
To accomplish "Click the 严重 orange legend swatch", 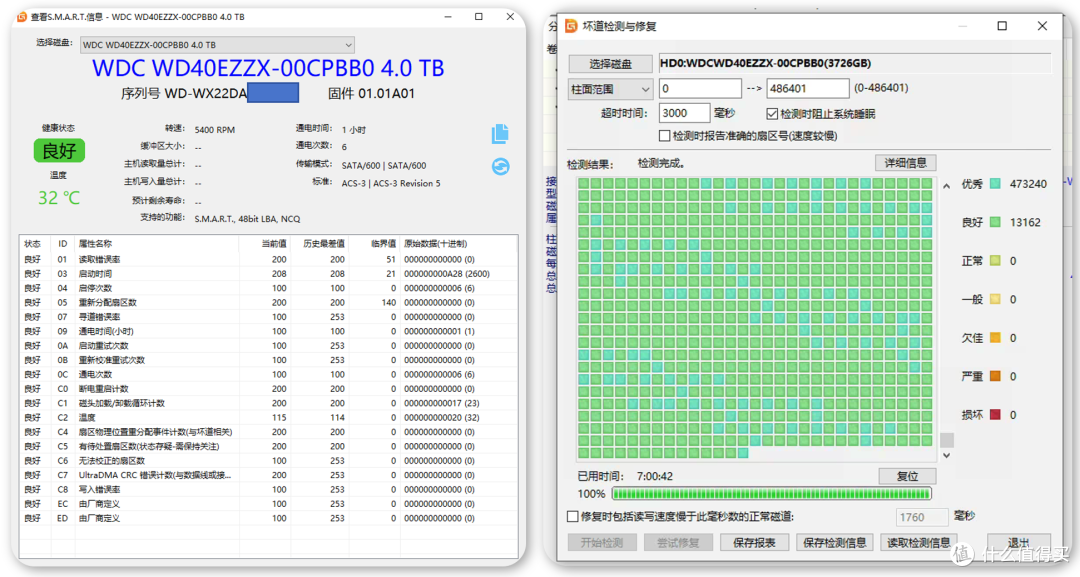I will tap(995, 376).
